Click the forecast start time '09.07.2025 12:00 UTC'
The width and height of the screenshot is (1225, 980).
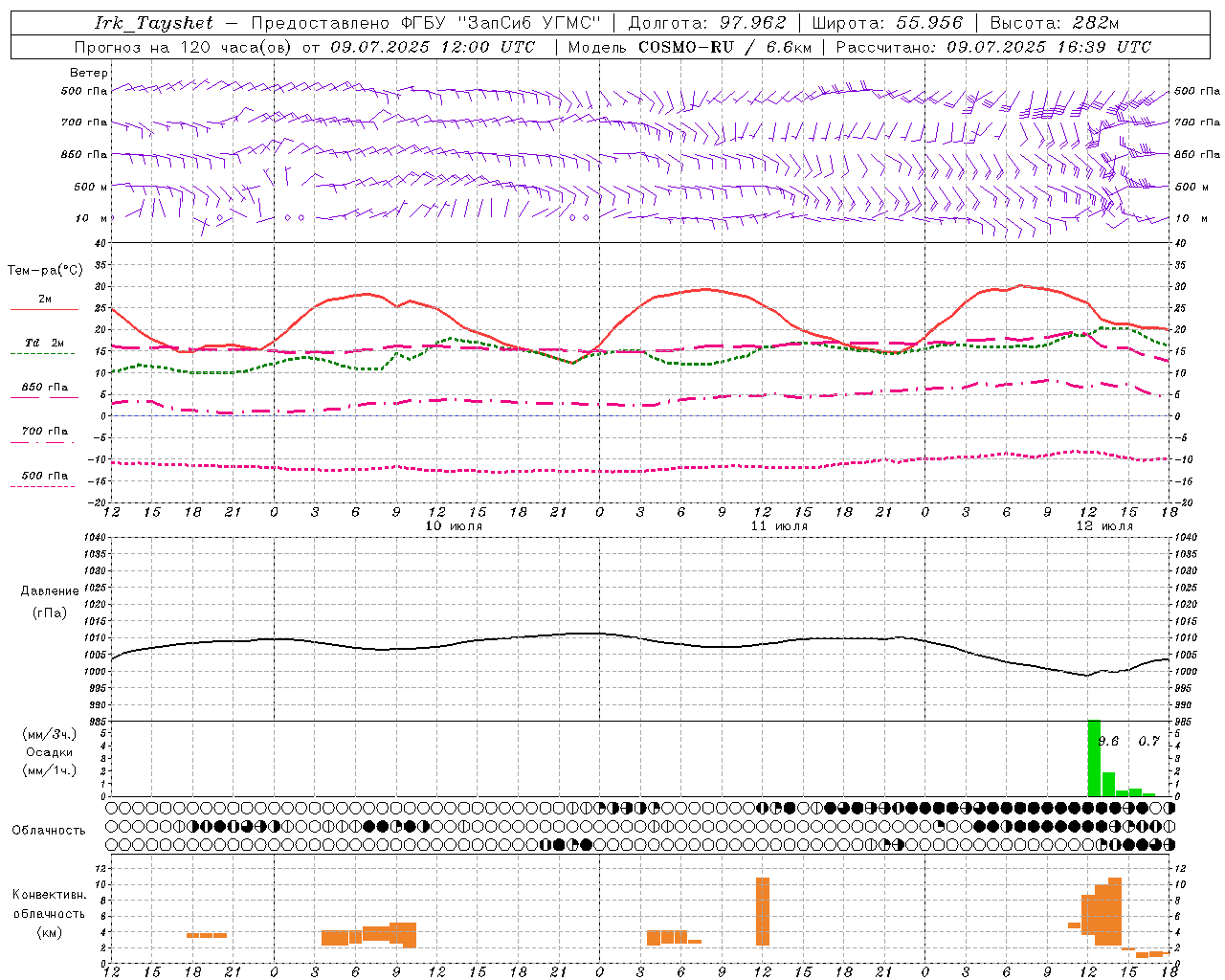tap(433, 47)
